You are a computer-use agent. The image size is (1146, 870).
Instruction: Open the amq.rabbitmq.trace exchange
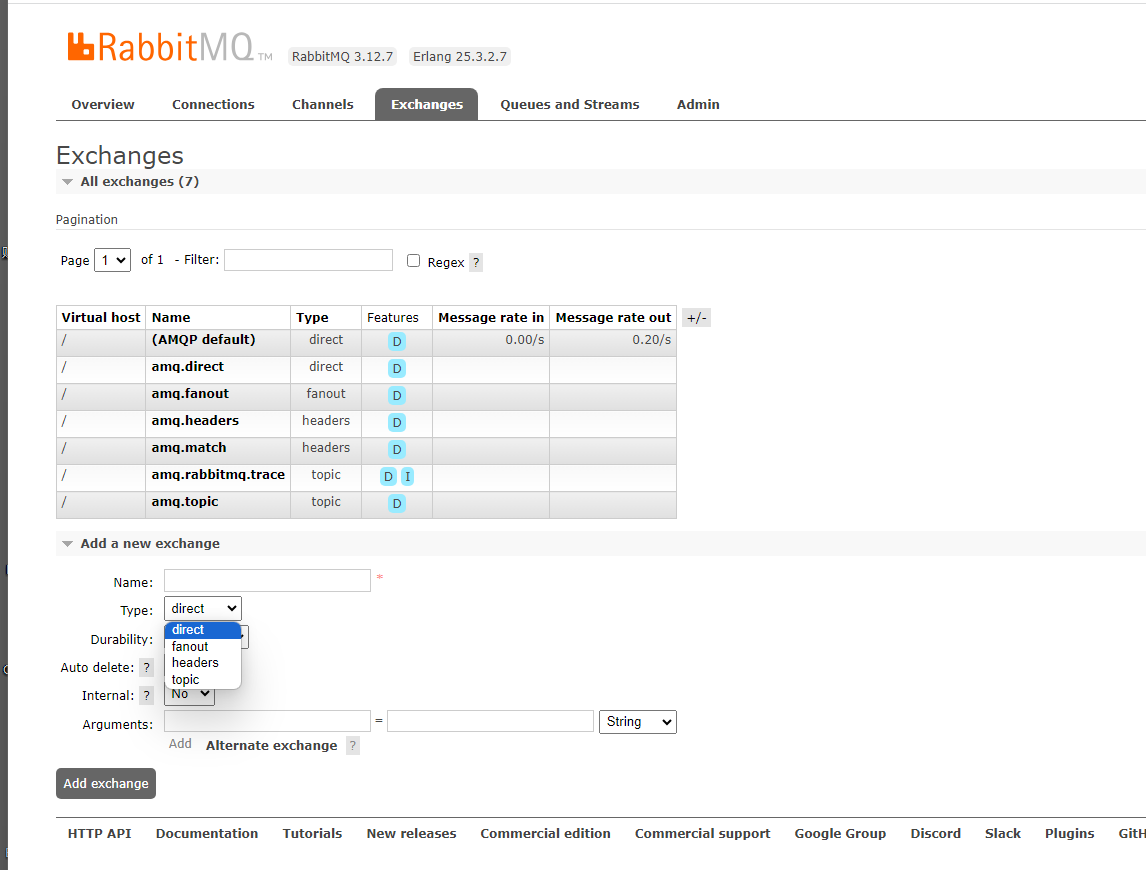tap(218, 475)
